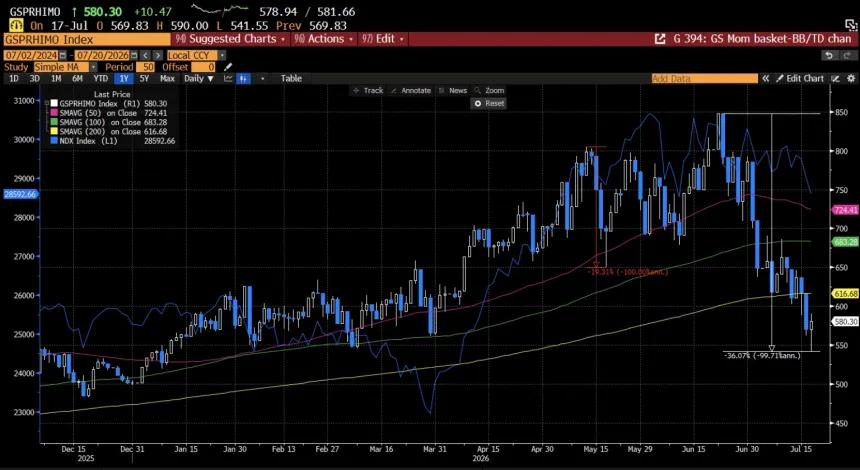Click yellow SMAVG (200) legend swatch
This screenshot has width=860, height=470.
(x=54, y=131)
